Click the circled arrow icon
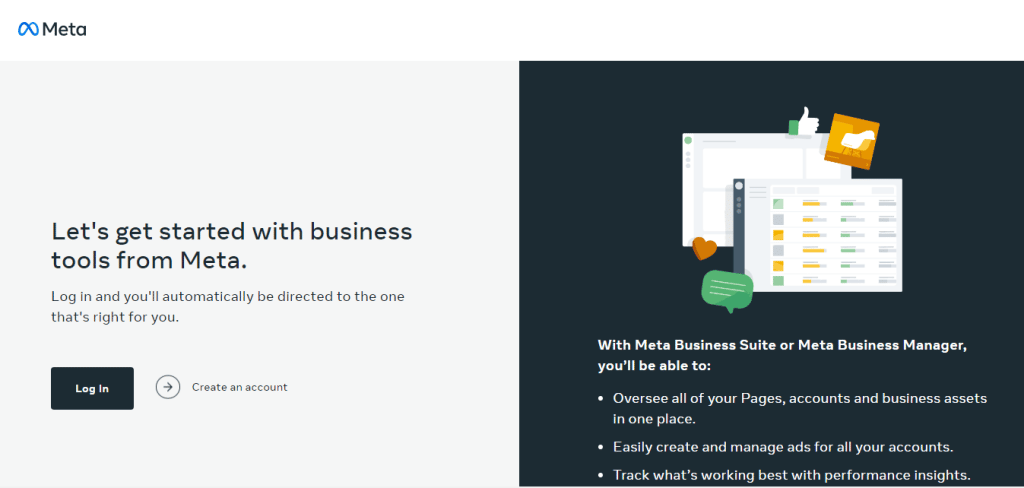The image size is (1024, 488). 168,387
